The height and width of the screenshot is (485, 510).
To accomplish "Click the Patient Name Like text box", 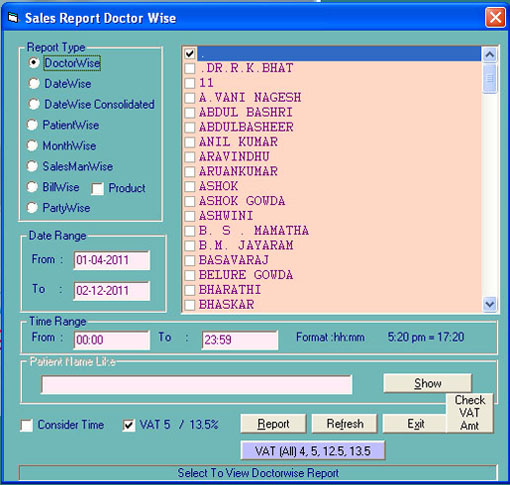I will [x=196, y=385].
